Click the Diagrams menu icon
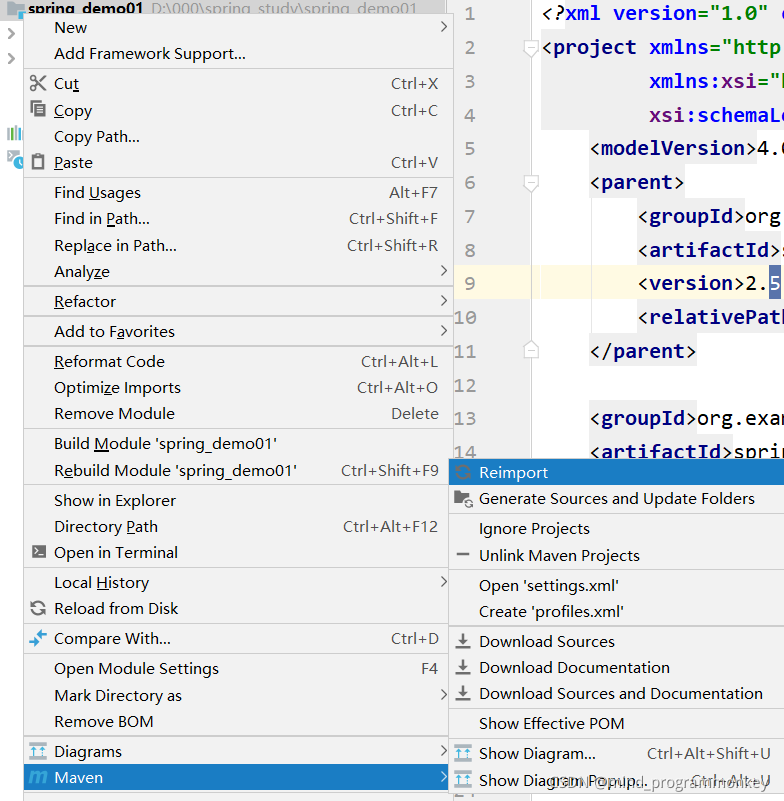Viewport: 784px width, 801px height. [x=38, y=750]
